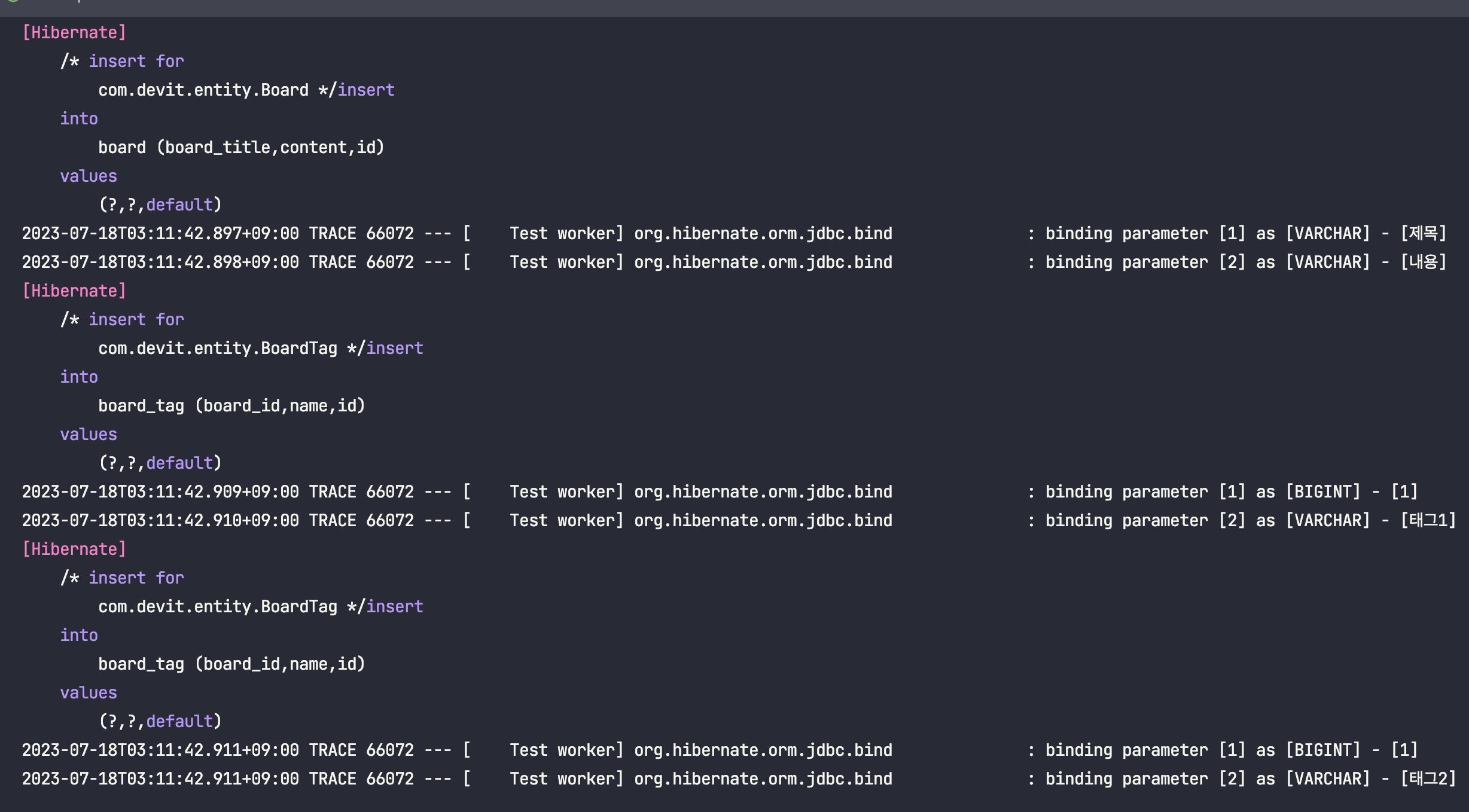Viewport: 1469px width, 812px height.
Task: Click the first 'values' keyword under Board insert
Action: coord(89,176)
